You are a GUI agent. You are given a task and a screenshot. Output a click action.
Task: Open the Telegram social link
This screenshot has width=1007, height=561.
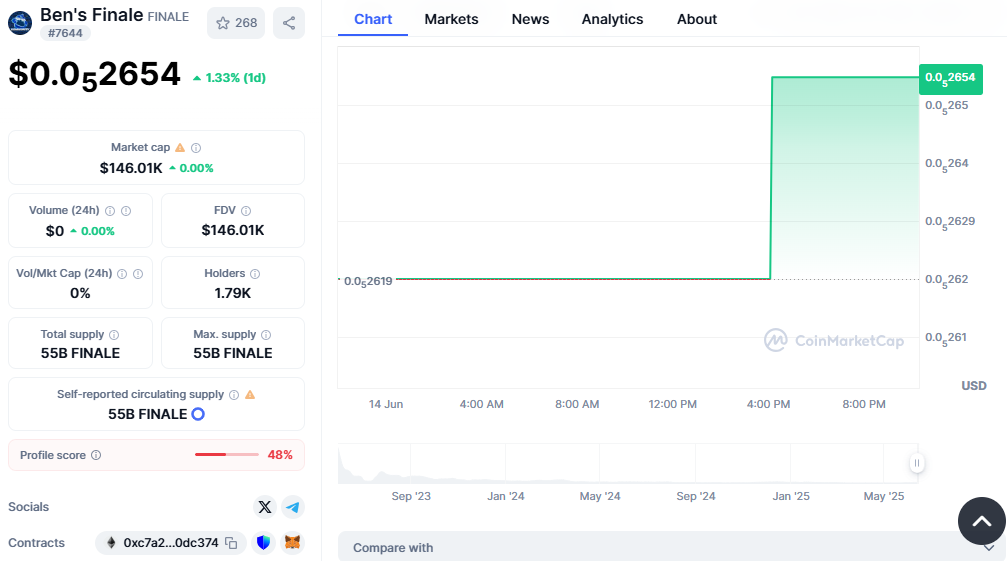(x=293, y=507)
